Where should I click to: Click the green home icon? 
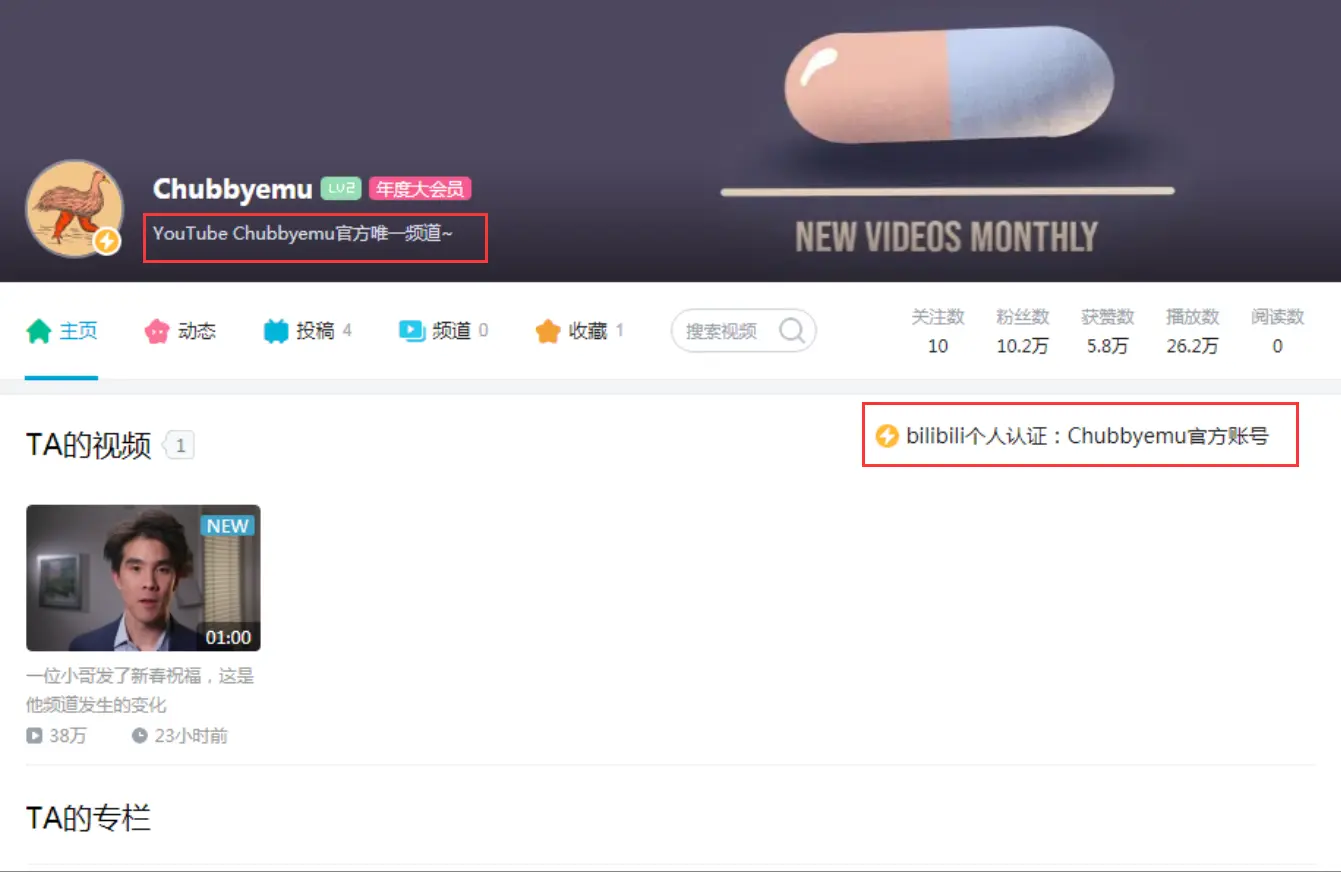click(x=38, y=331)
